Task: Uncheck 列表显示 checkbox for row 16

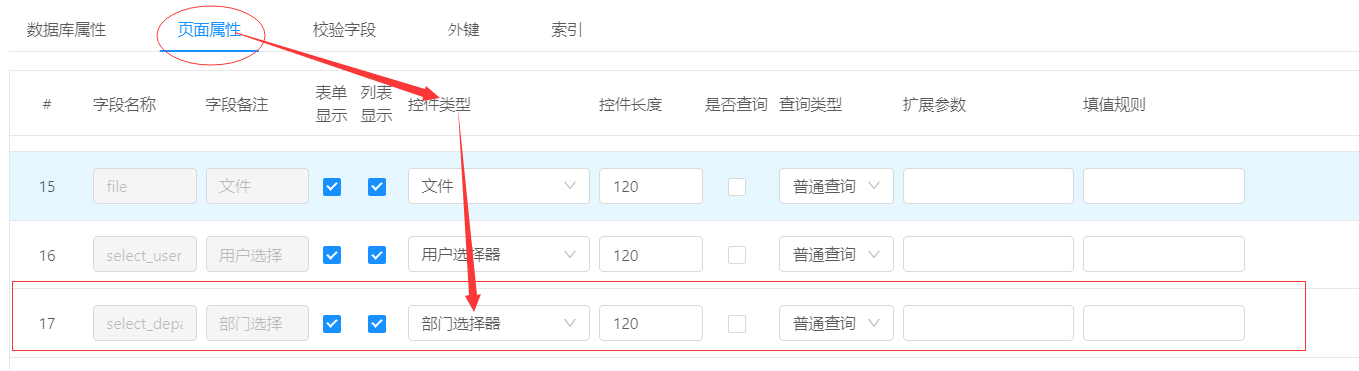Action: [377, 255]
